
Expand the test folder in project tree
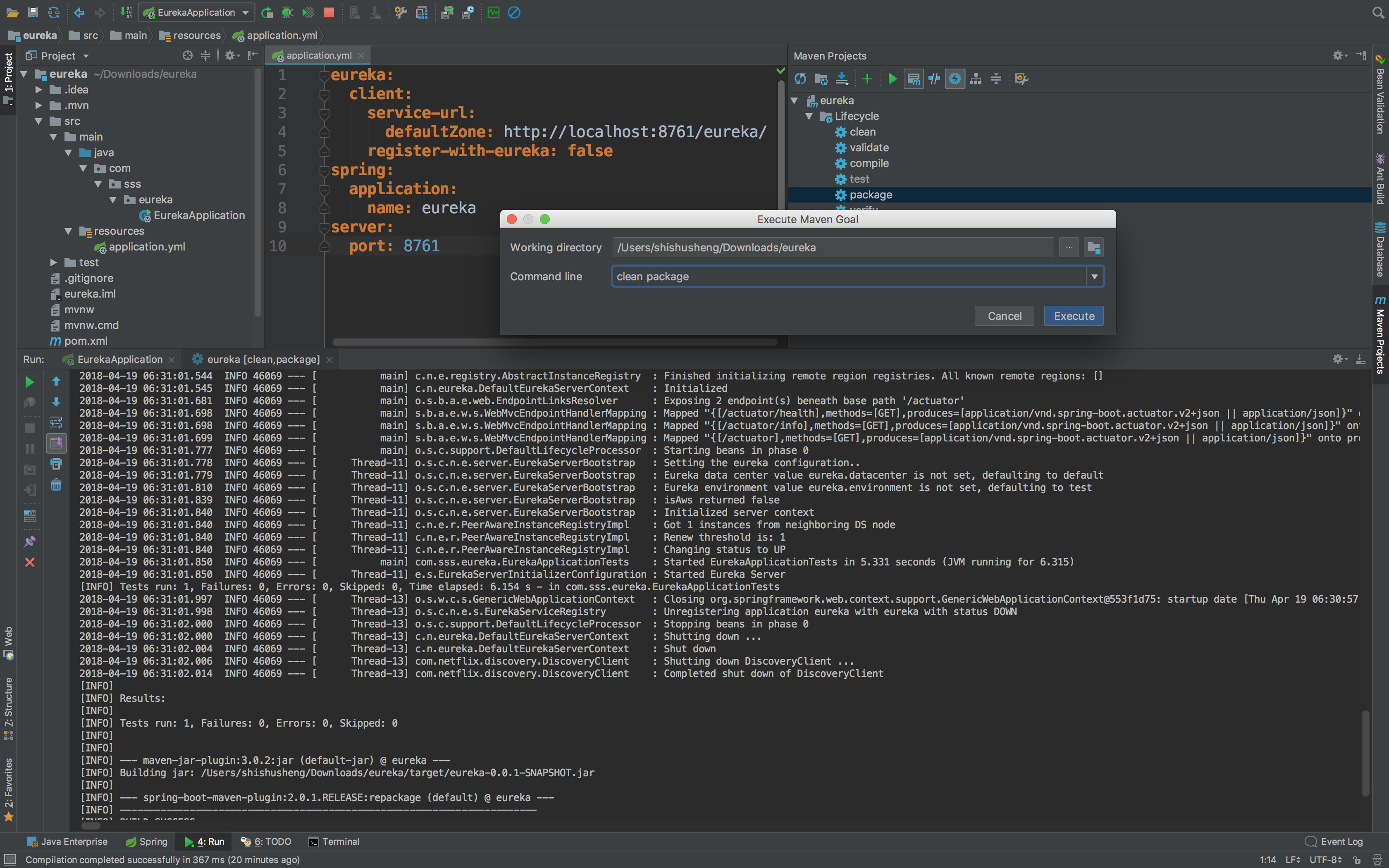[53, 262]
